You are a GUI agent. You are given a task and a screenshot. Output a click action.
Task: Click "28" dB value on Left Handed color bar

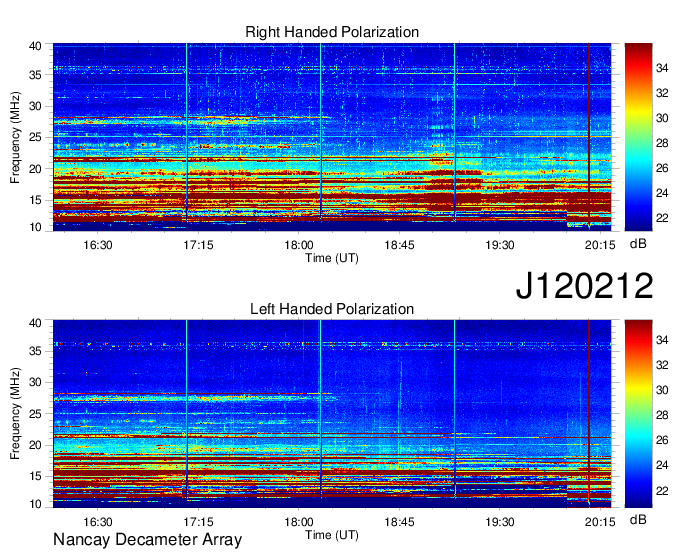(662, 416)
